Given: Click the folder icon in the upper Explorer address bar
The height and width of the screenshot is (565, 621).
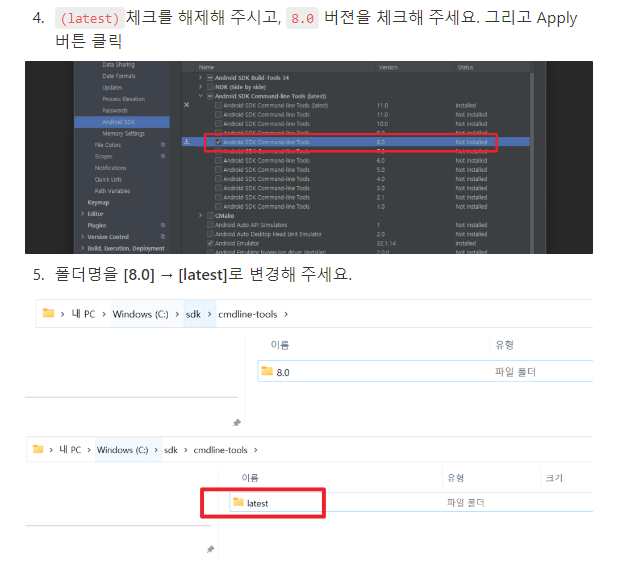Looking at the screenshot, I should tap(48, 313).
